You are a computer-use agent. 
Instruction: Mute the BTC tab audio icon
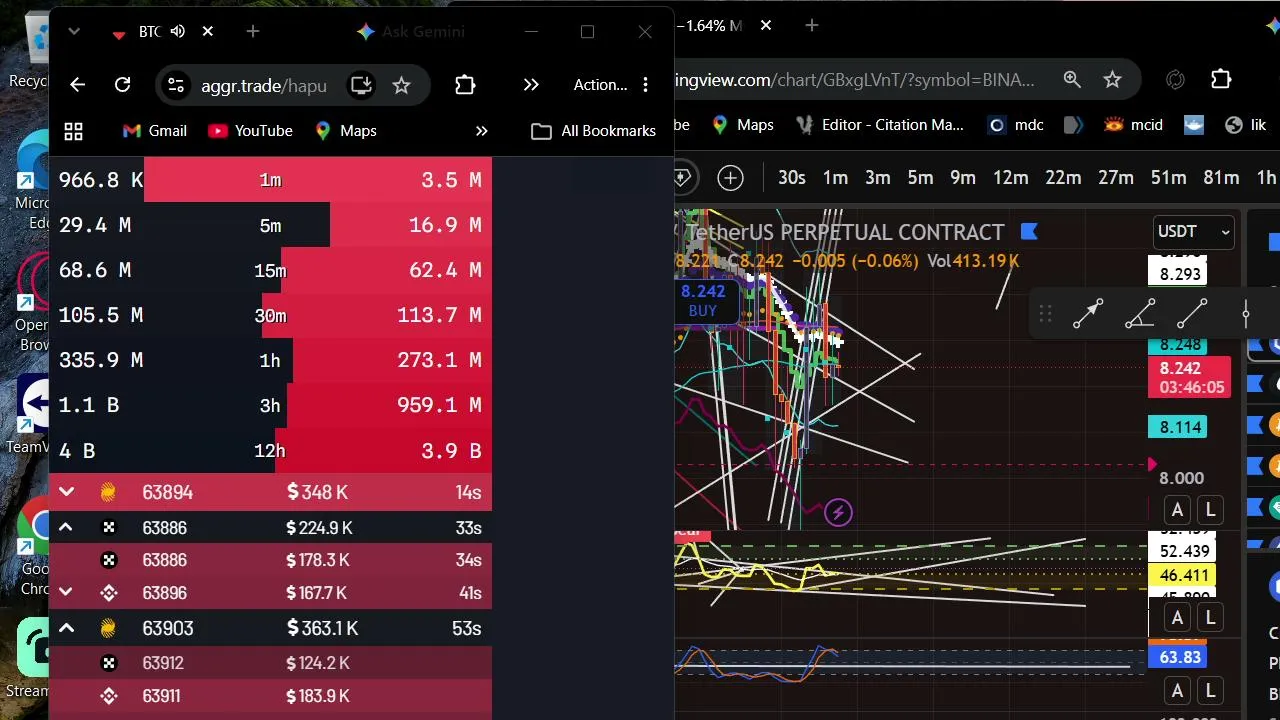178,32
